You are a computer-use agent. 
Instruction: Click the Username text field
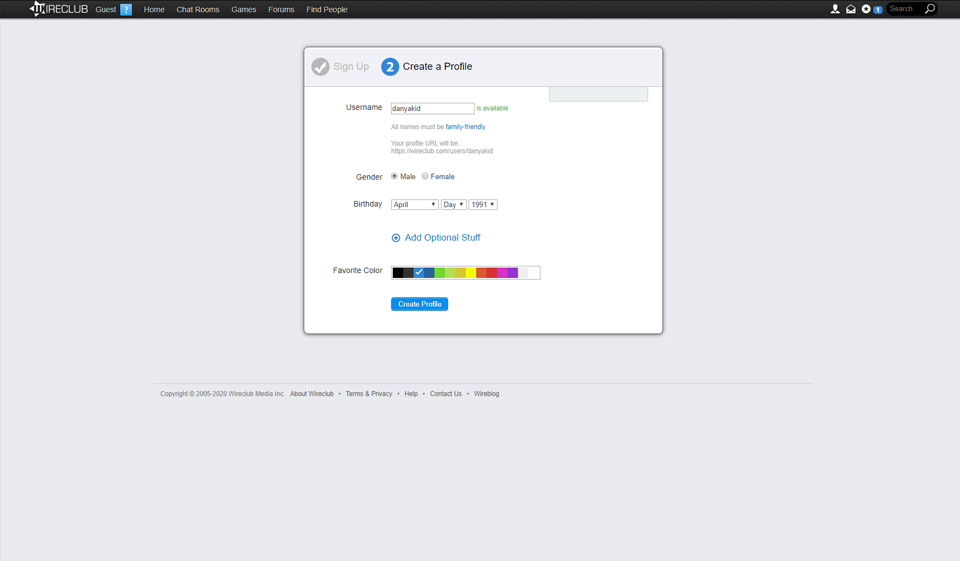pos(432,108)
